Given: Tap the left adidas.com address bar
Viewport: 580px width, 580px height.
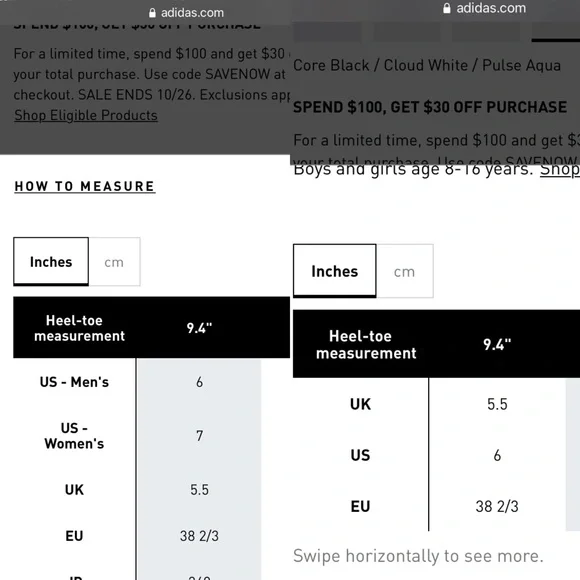Looking at the screenshot, I should point(186,13).
